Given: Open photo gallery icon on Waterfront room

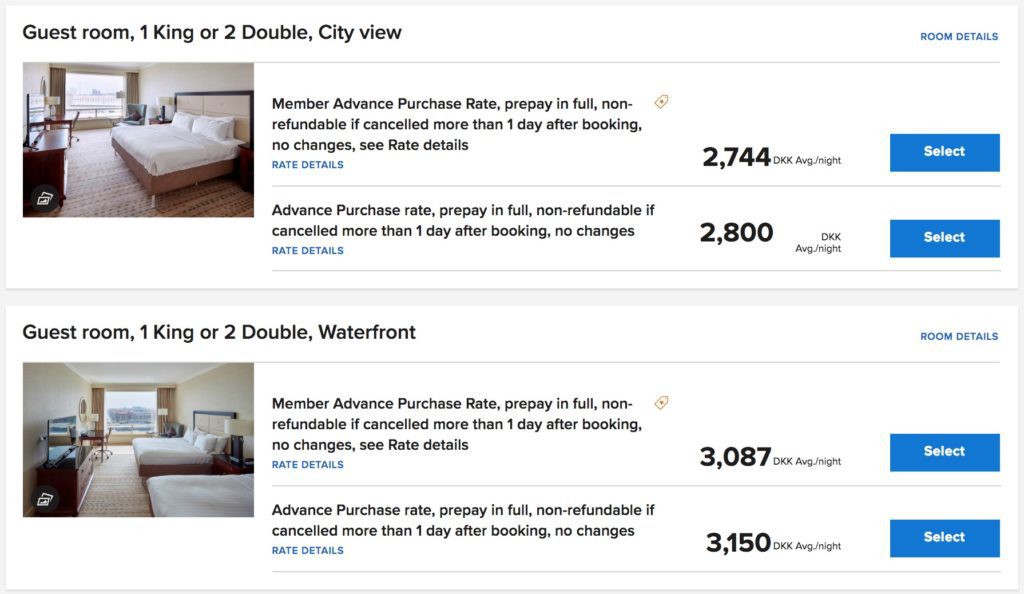Looking at the screenshot, I should (x=43, y=497).
